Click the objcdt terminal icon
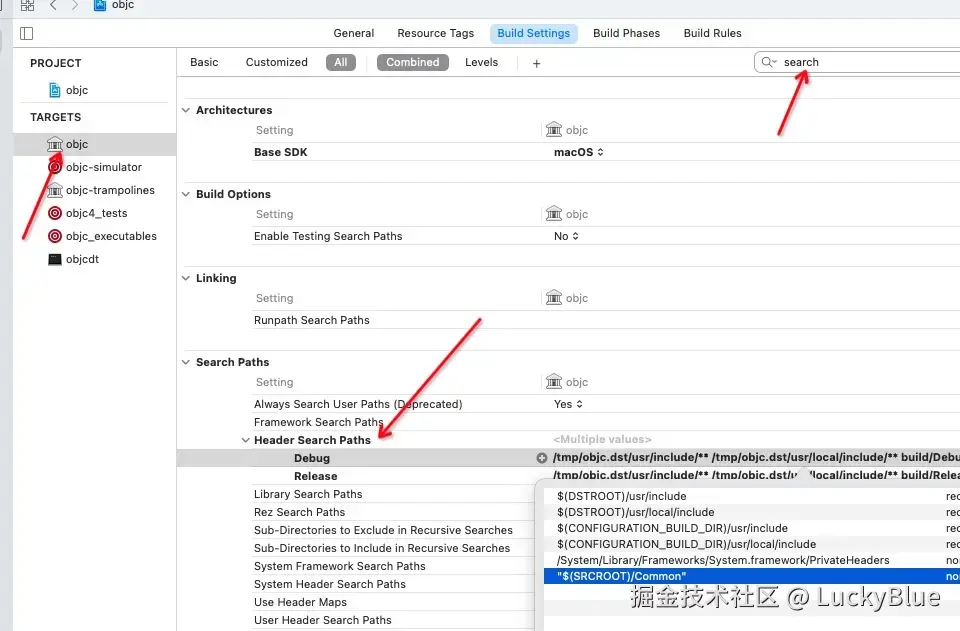 pyautogui.click(x=55, y=259)
